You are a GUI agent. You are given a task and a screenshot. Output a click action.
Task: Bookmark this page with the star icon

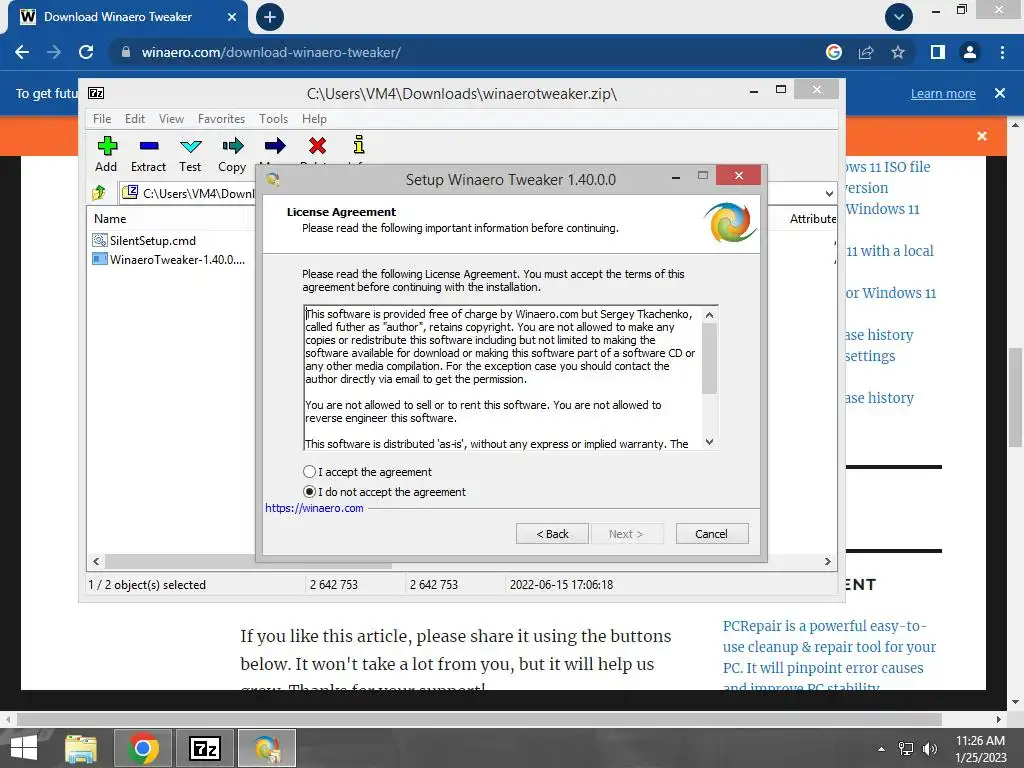click(898, 52)
